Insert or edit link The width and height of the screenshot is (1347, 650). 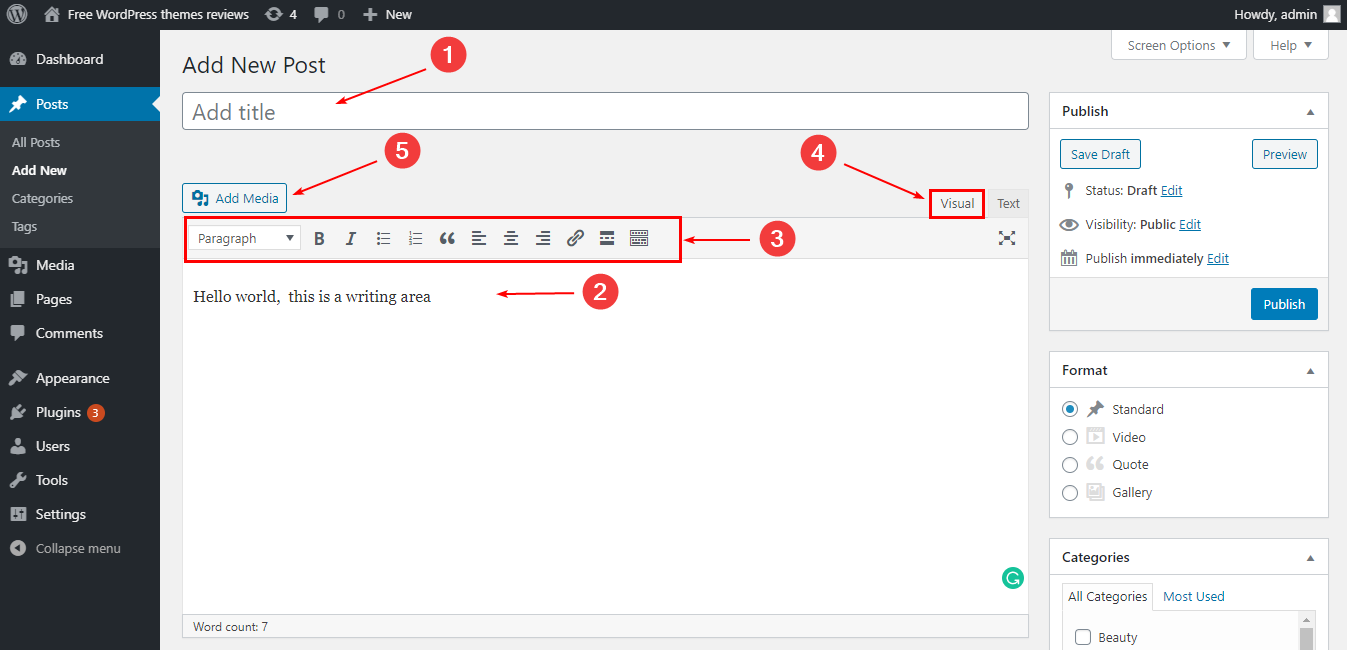pos(575,238)
